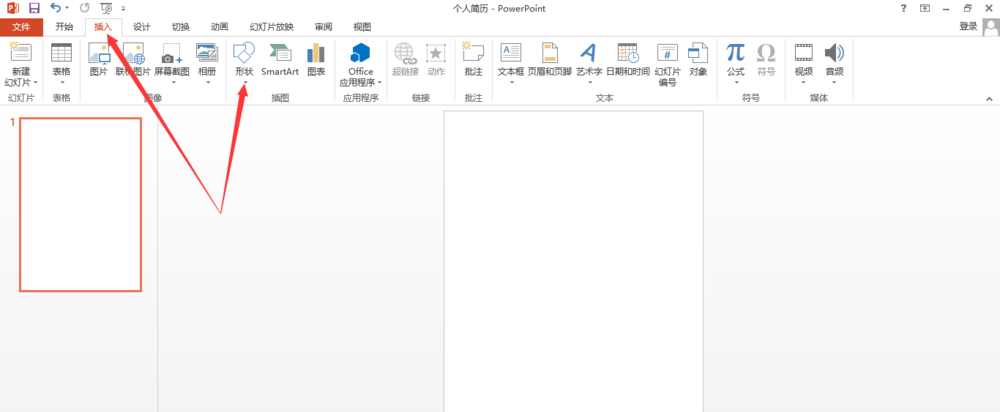Viewport: 1000px width, 412px height.
Task: Open the undo history dropdown arrow
Action: [x=67, y=8]
